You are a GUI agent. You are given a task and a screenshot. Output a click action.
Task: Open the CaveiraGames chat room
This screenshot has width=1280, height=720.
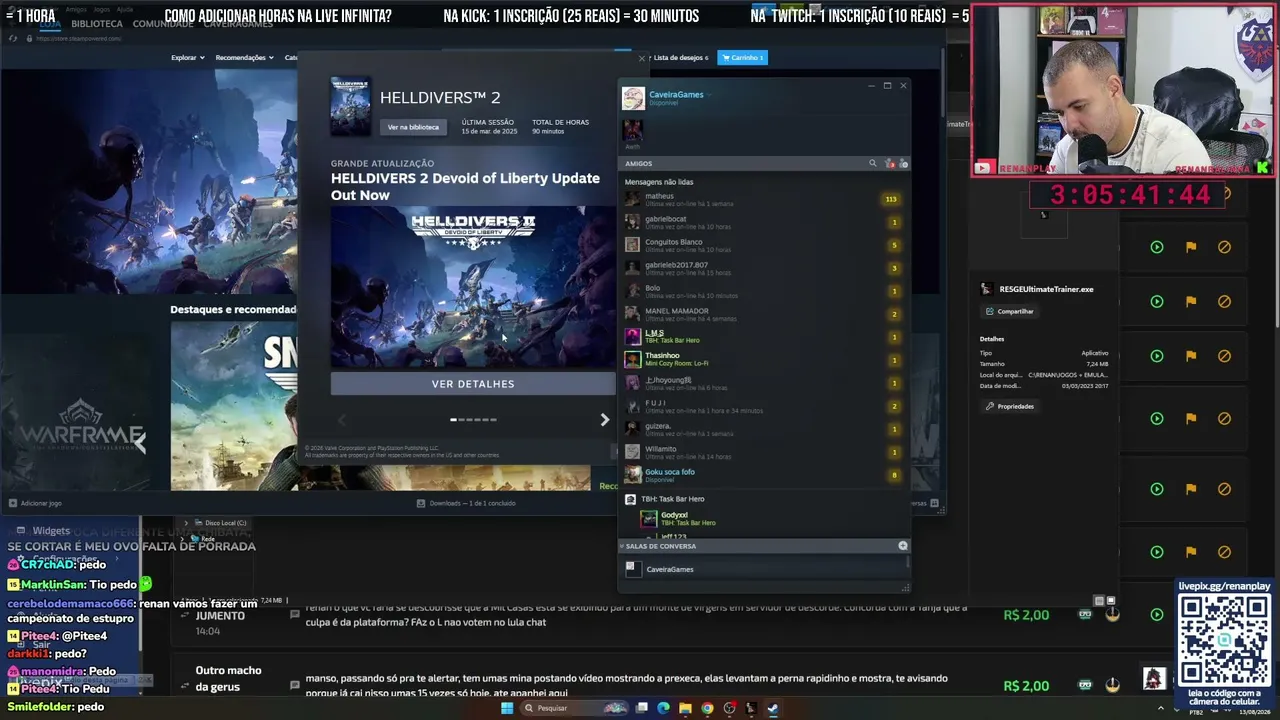(x=765, y=569)
